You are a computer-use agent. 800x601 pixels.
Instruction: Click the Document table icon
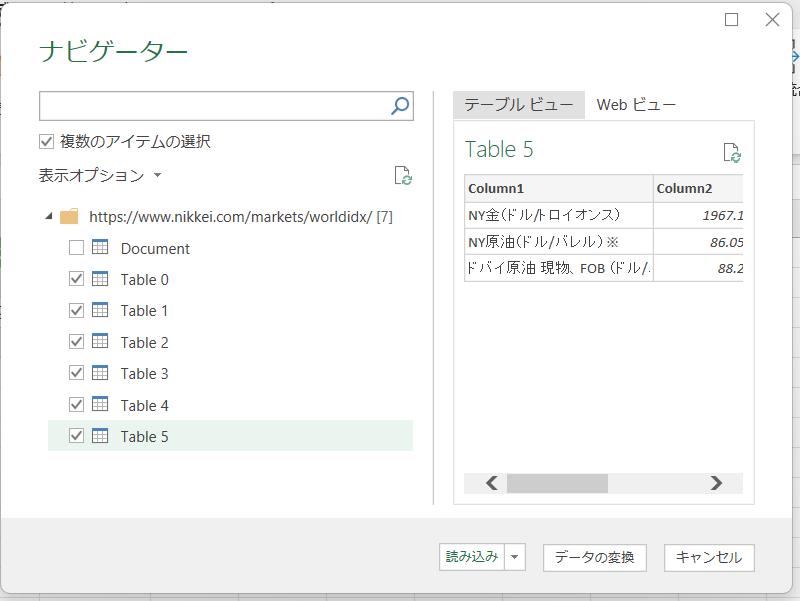pos(100,248)
